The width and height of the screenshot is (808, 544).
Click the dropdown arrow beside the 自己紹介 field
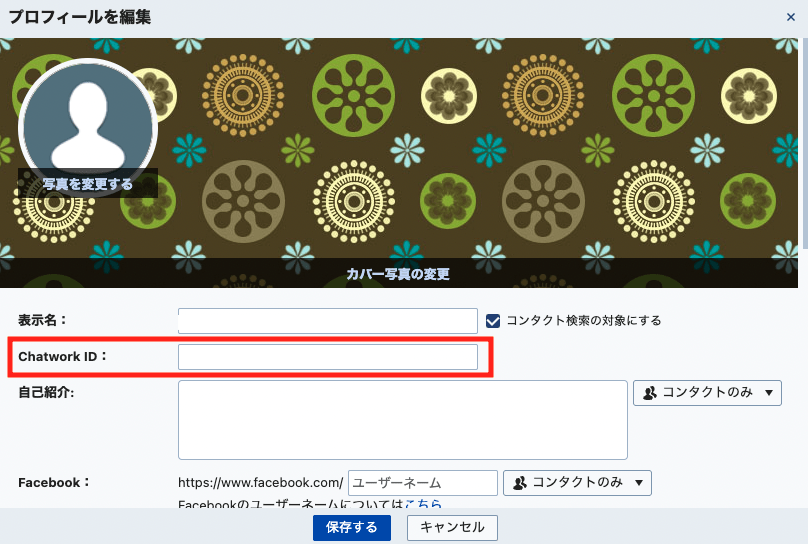tap(768, 393)
